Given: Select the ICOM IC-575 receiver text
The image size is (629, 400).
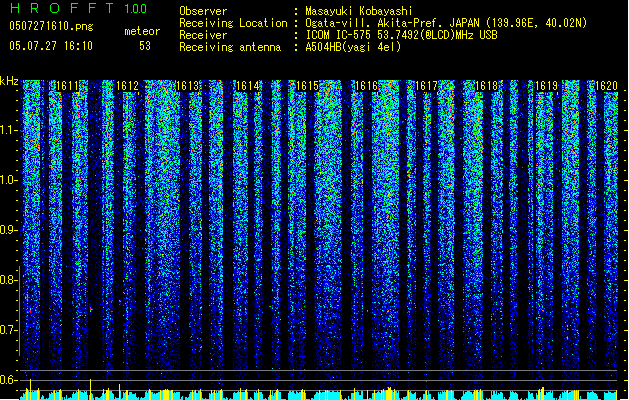Looking at the screenshot, I should (402, 35).
